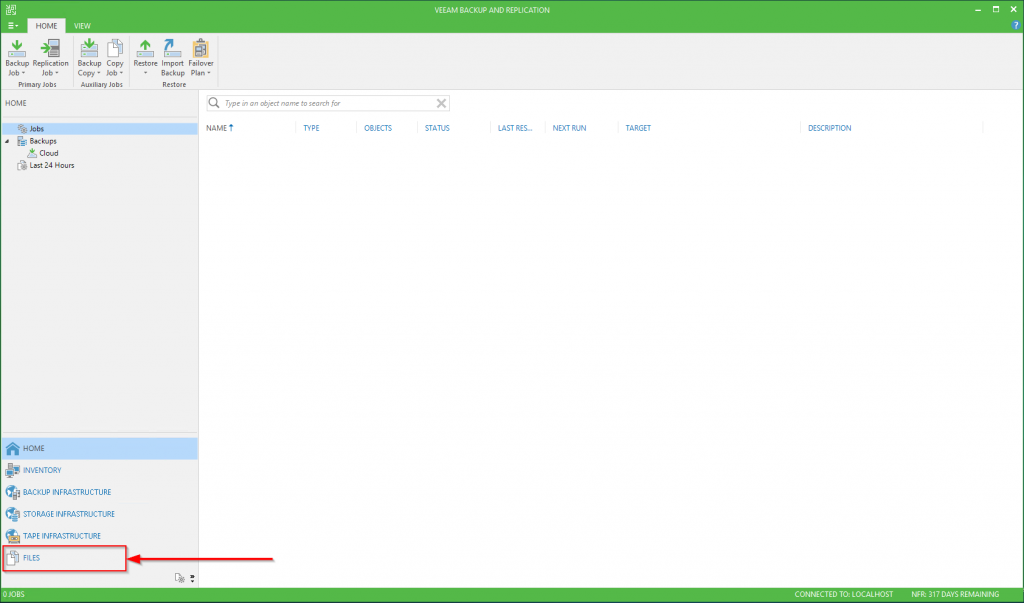Select the Copy Job ribbon button
Screen dimensions: 1024x603
click(115, 57)
